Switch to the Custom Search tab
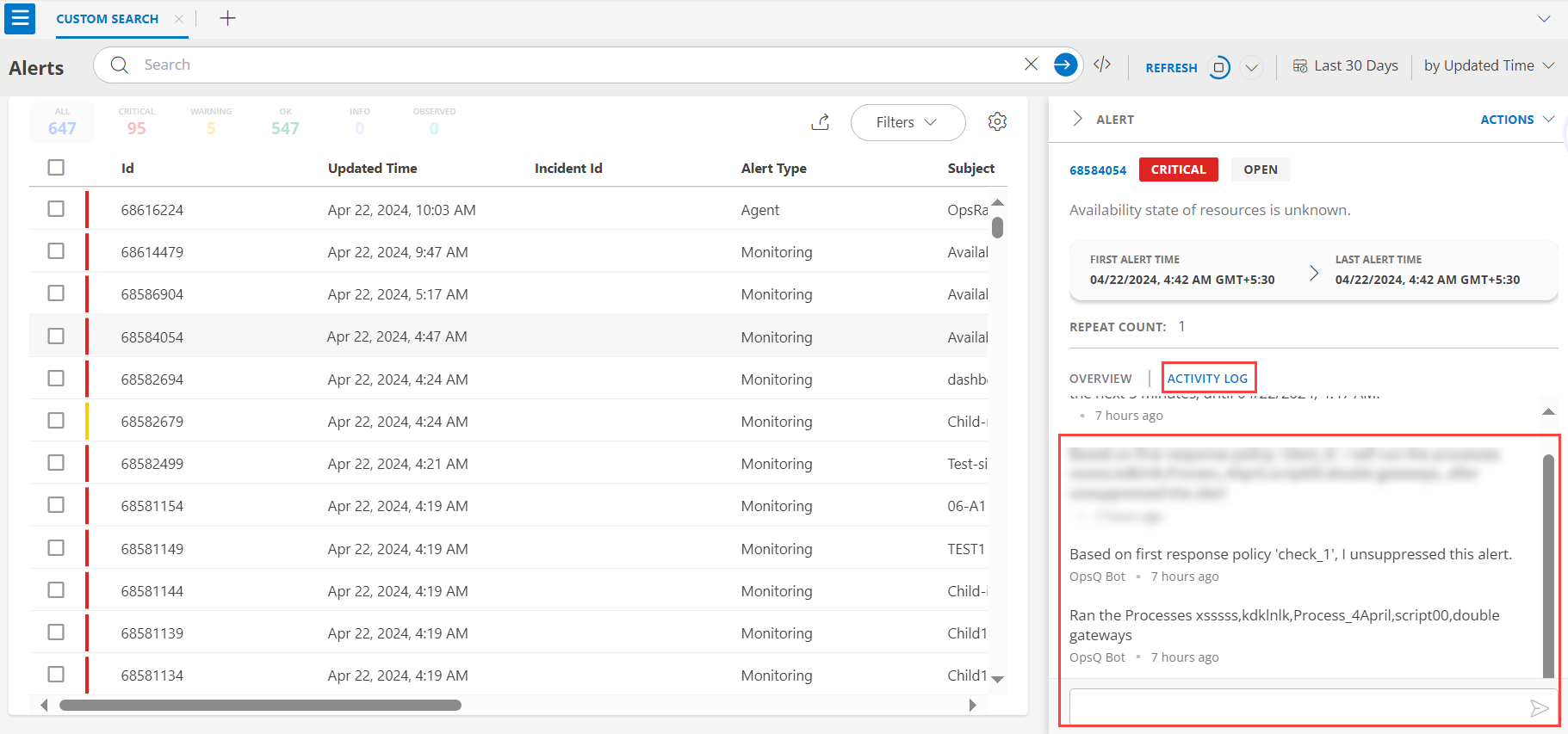This screenshot has height=734, width=1568. point(108,19)
